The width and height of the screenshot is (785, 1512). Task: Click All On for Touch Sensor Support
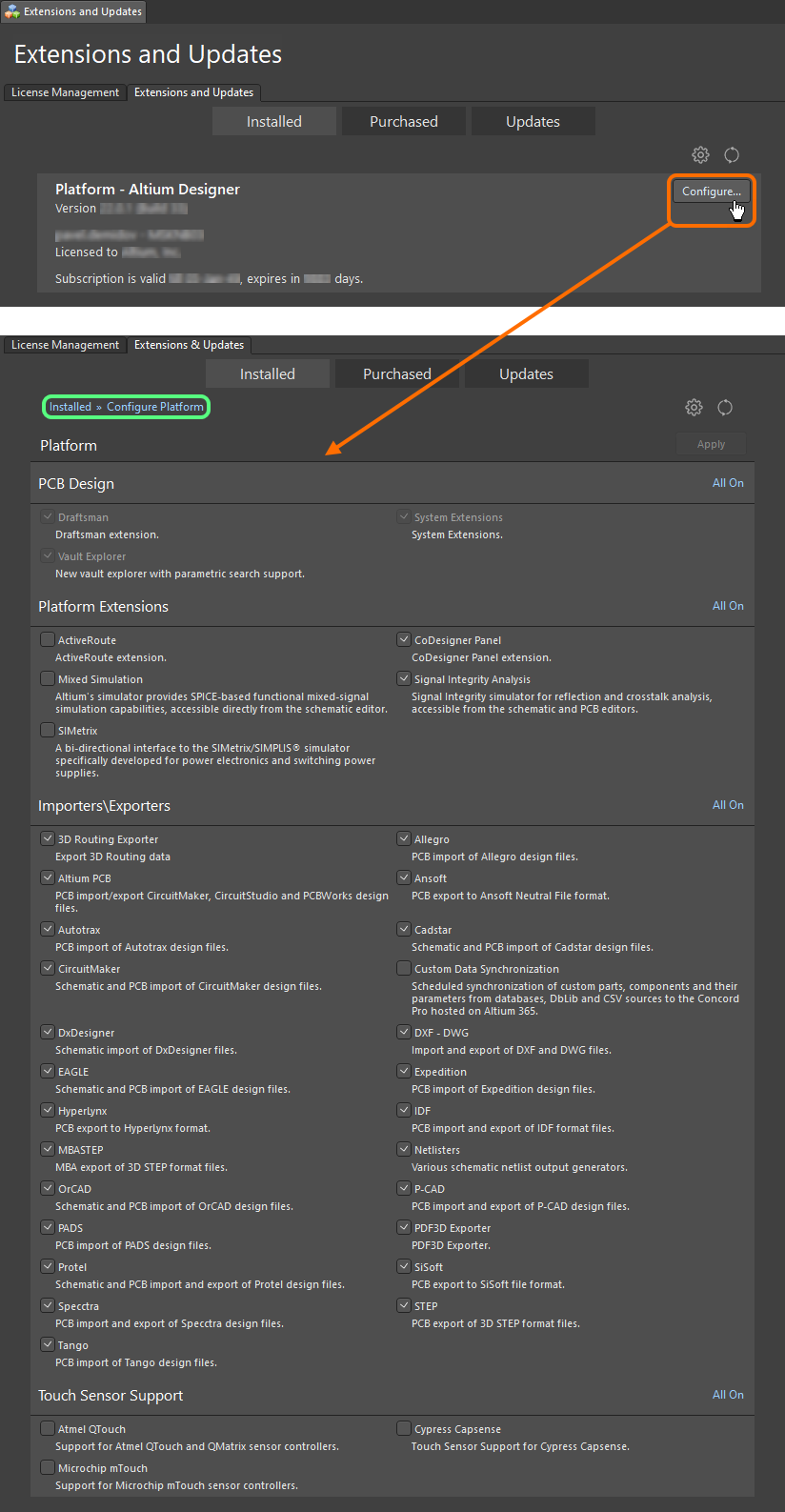coord(728,1395)
